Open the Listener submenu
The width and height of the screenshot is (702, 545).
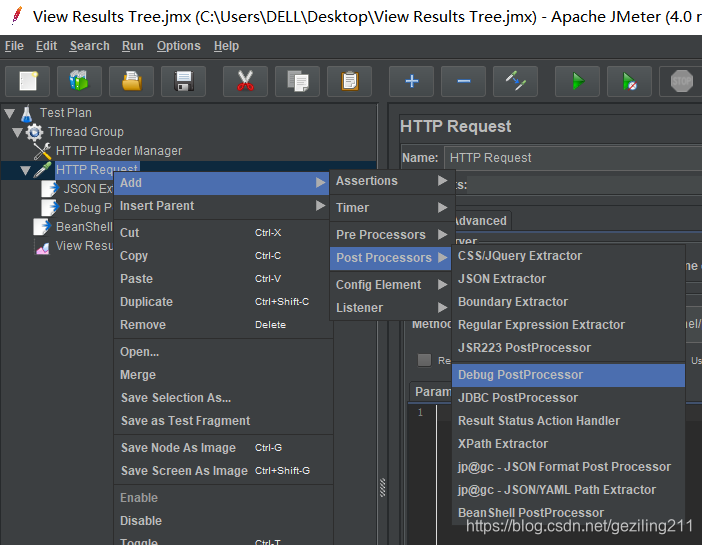391,308
